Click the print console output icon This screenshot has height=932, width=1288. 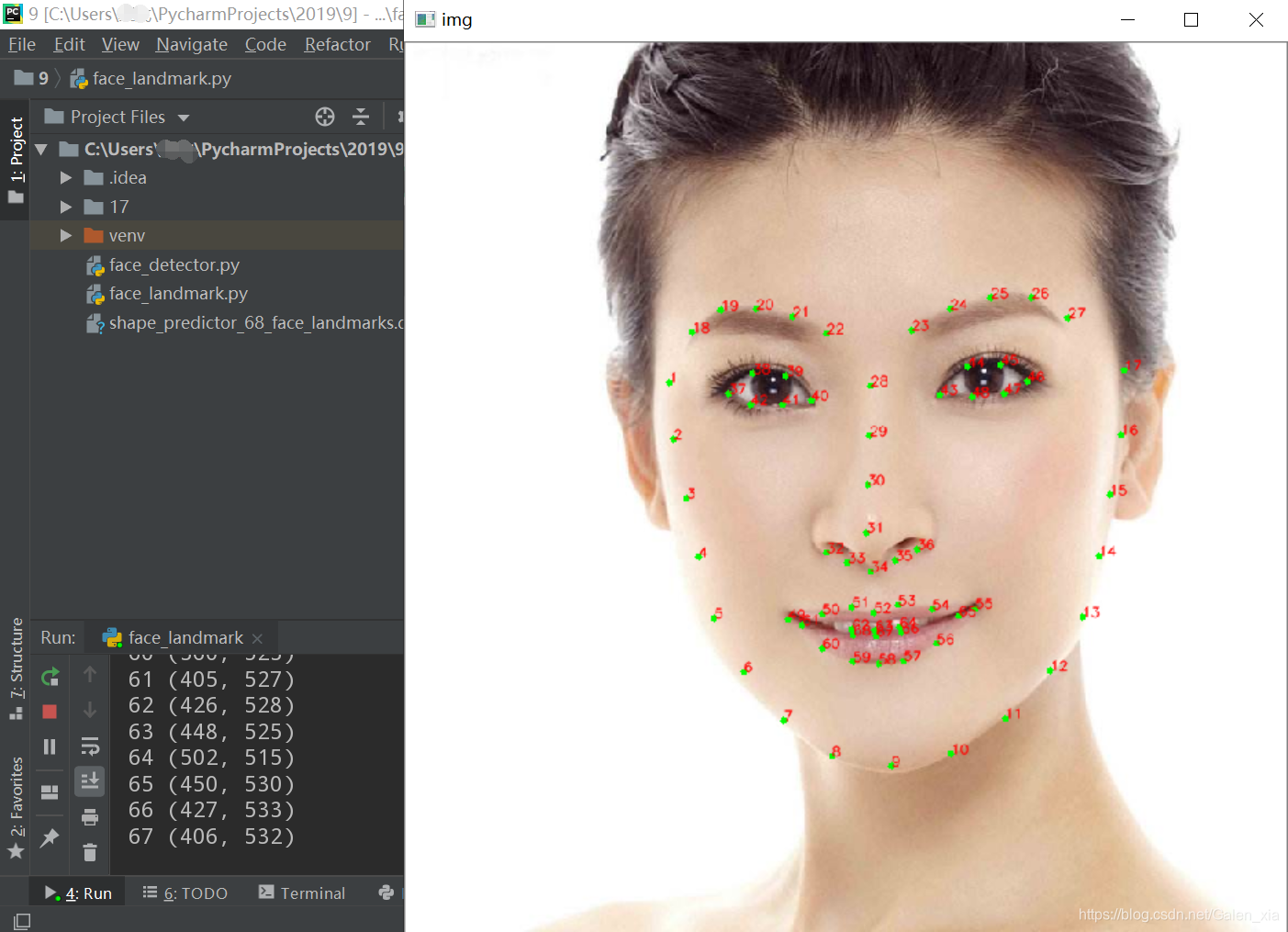(90, 817)
